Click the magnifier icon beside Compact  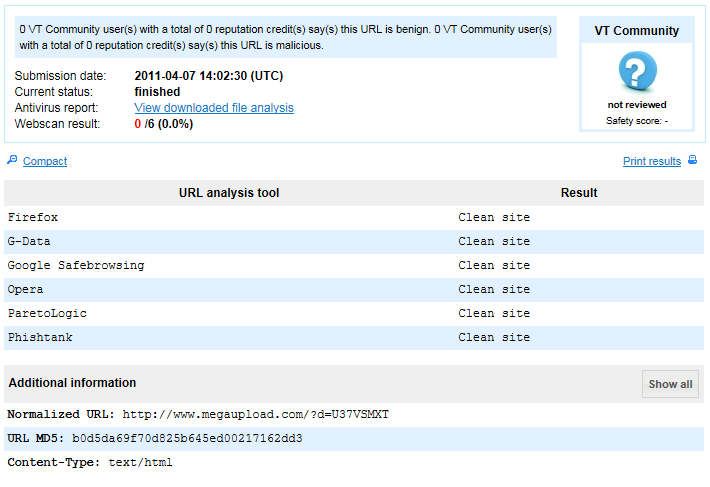[12, 160]
